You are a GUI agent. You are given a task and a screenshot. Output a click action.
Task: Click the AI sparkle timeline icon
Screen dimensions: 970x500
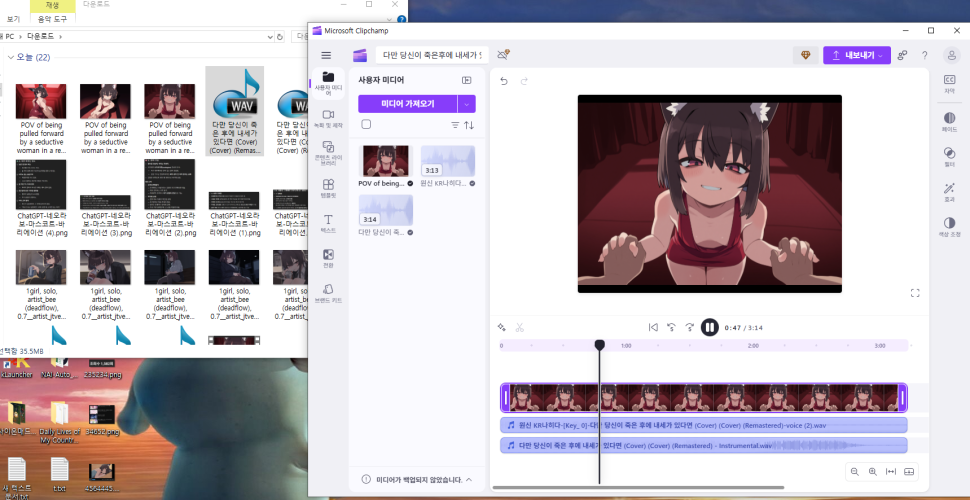502,327
